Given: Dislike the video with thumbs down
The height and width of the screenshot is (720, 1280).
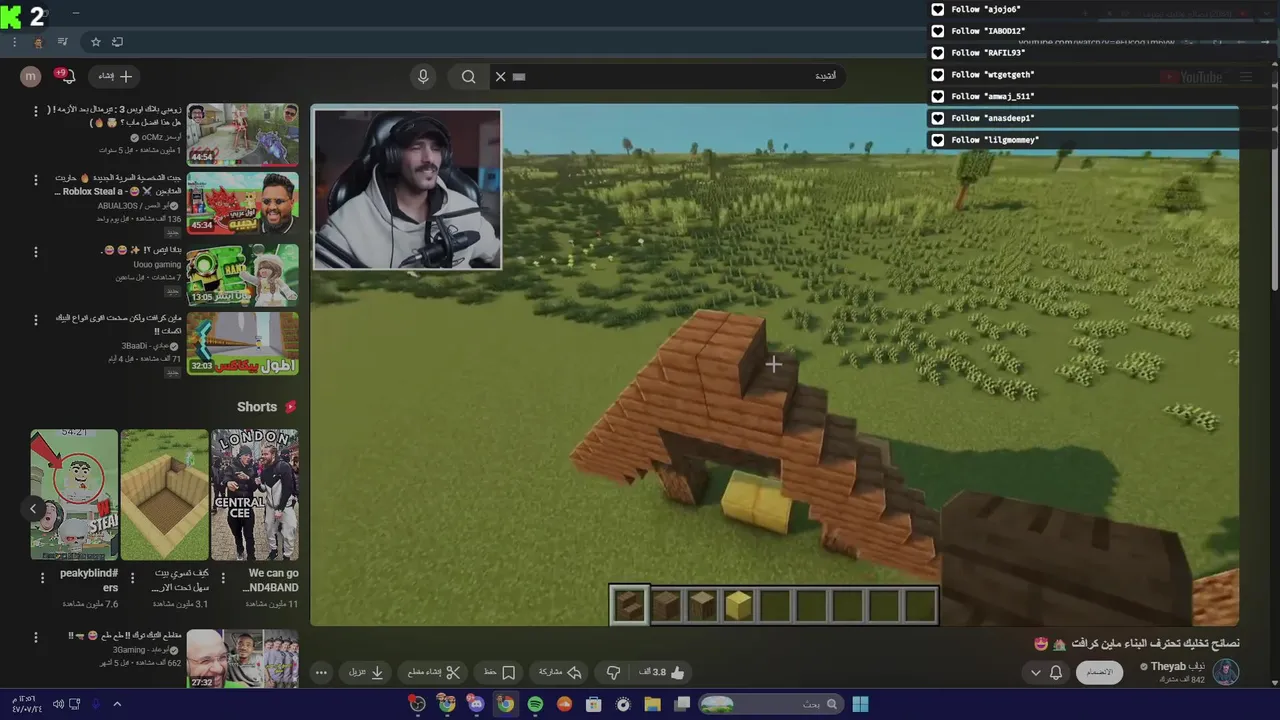Looking at the screenshot, I should click(614, 672).
